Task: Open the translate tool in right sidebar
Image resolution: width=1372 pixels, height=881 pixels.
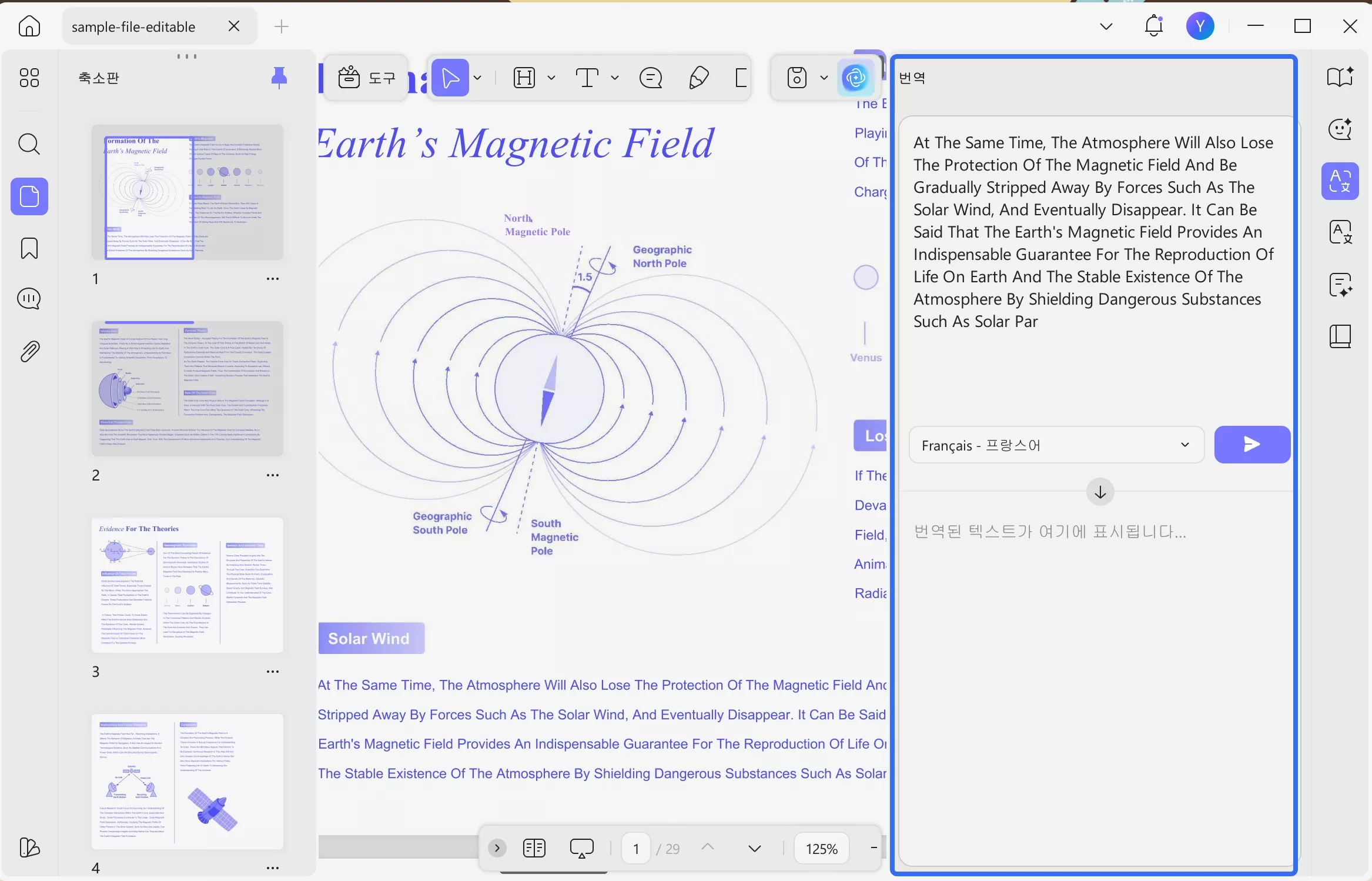Action: [1340, 181]
